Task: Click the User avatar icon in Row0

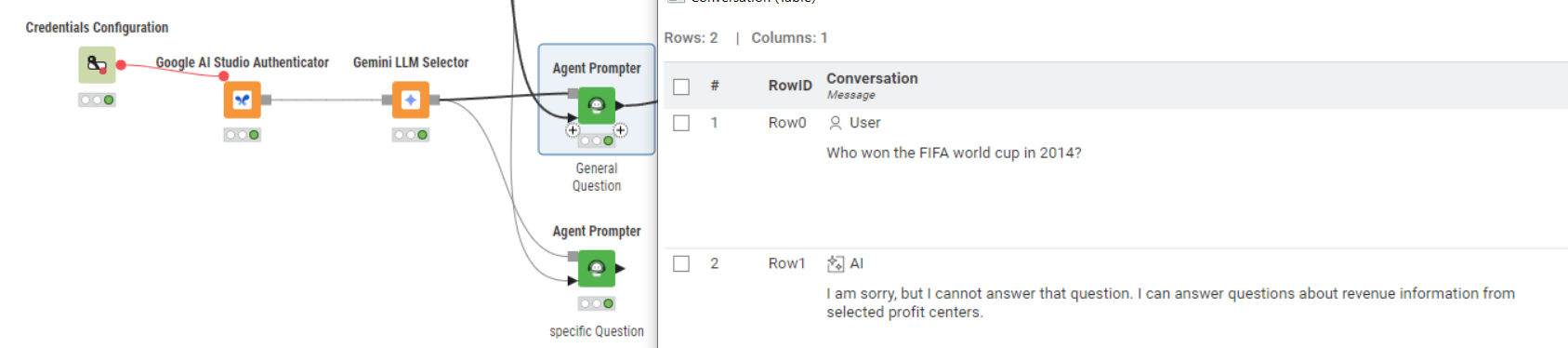Action: (x=835, y=123)
